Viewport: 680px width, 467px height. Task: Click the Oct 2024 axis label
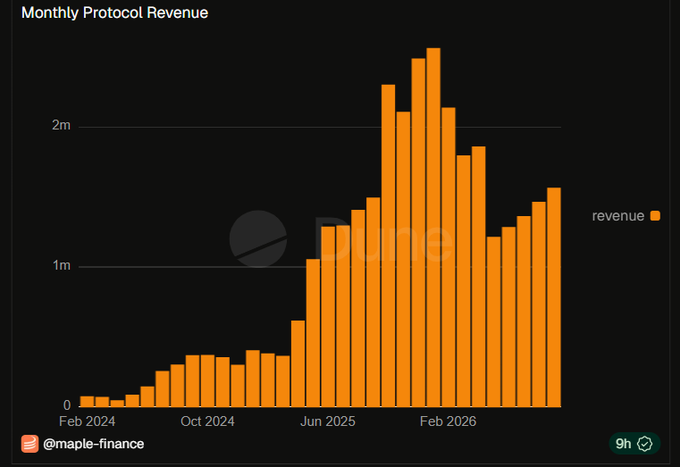pyautogui.click(x=207, y=421)
